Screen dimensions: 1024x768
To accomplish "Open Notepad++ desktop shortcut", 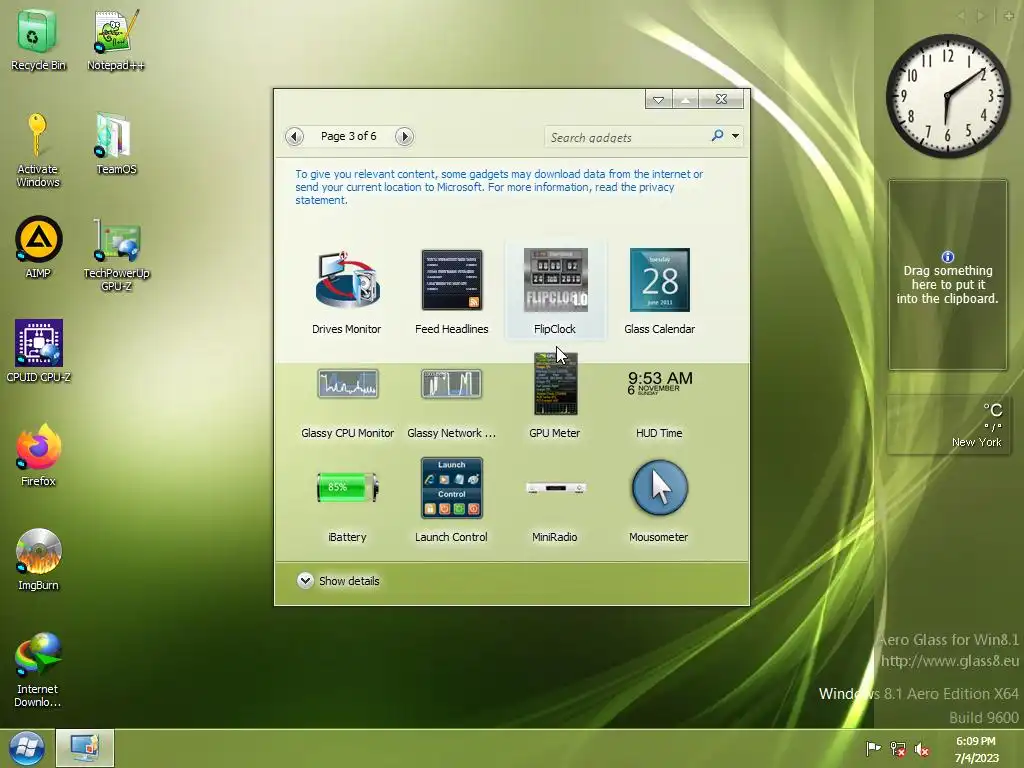I will coord(116,40).
